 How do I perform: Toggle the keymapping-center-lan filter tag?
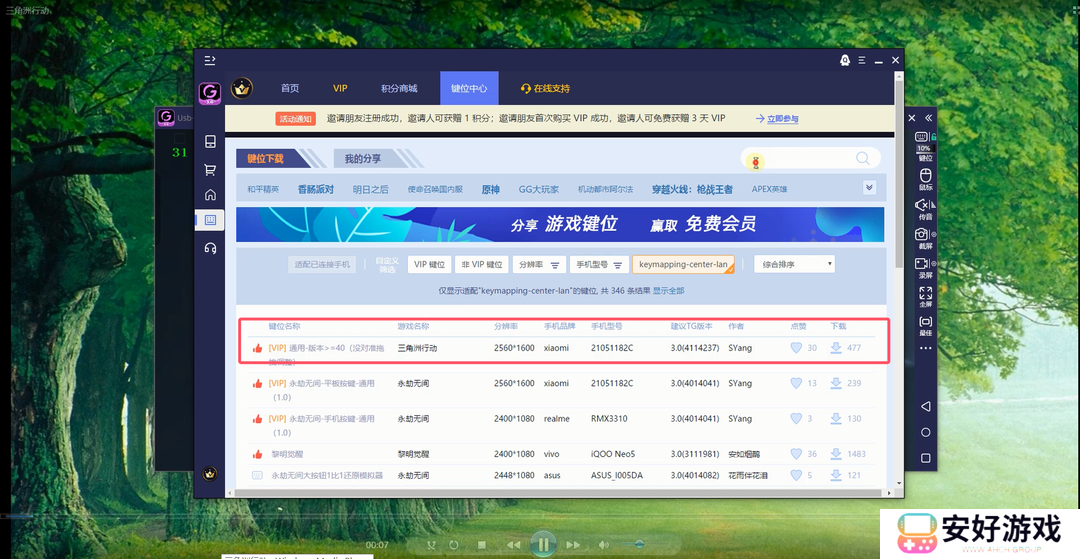tap(683, 265)
